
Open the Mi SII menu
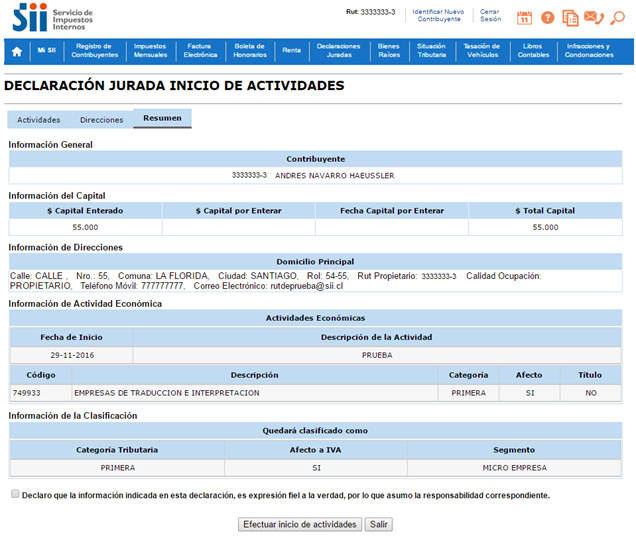46,50
